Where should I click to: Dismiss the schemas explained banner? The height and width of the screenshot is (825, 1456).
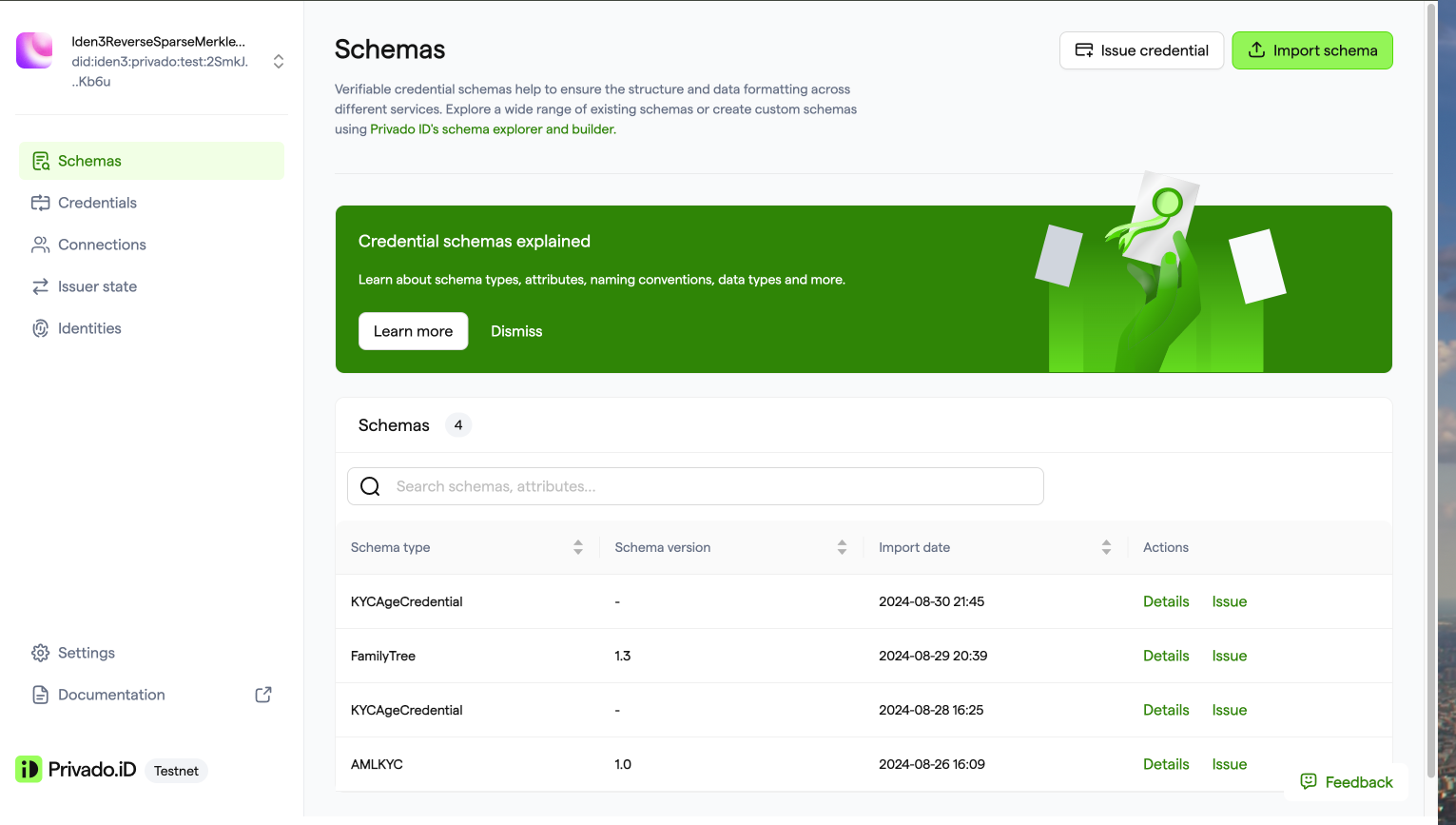pyautogui.click(x=516, y=331)
